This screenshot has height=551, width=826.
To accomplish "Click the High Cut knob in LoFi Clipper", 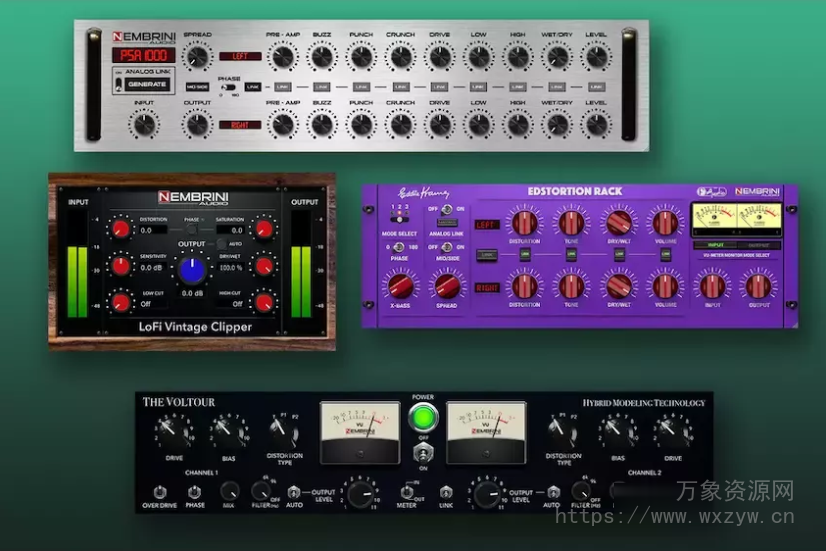I will coord(263,302).
